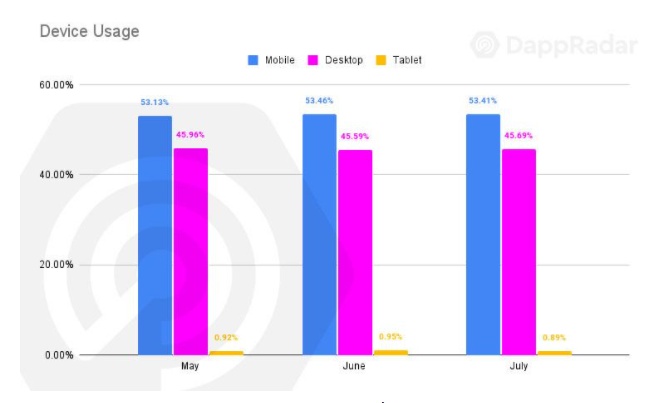Click the blue Mobile legend swatch

253,60
